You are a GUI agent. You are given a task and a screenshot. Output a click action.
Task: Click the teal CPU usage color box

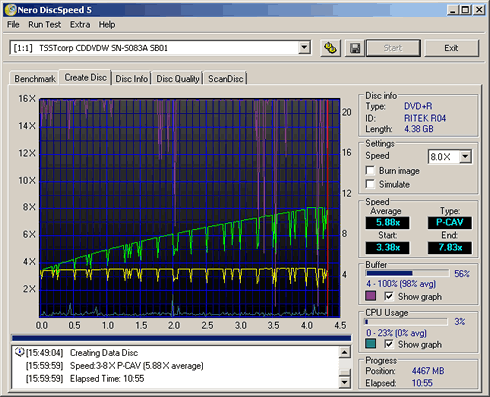[371, 344]
